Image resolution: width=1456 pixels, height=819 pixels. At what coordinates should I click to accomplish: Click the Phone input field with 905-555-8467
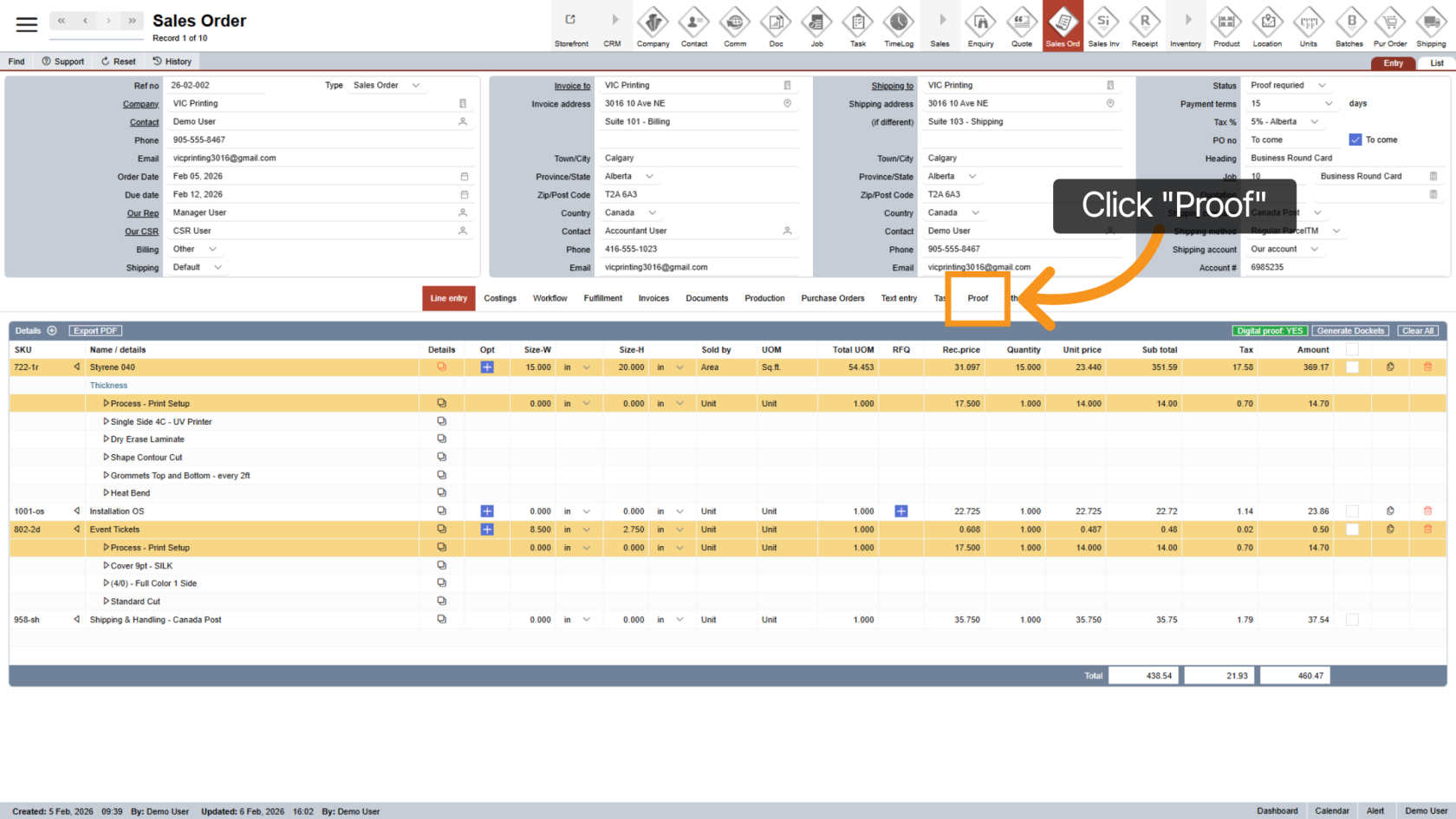click(x=316, y=140)
